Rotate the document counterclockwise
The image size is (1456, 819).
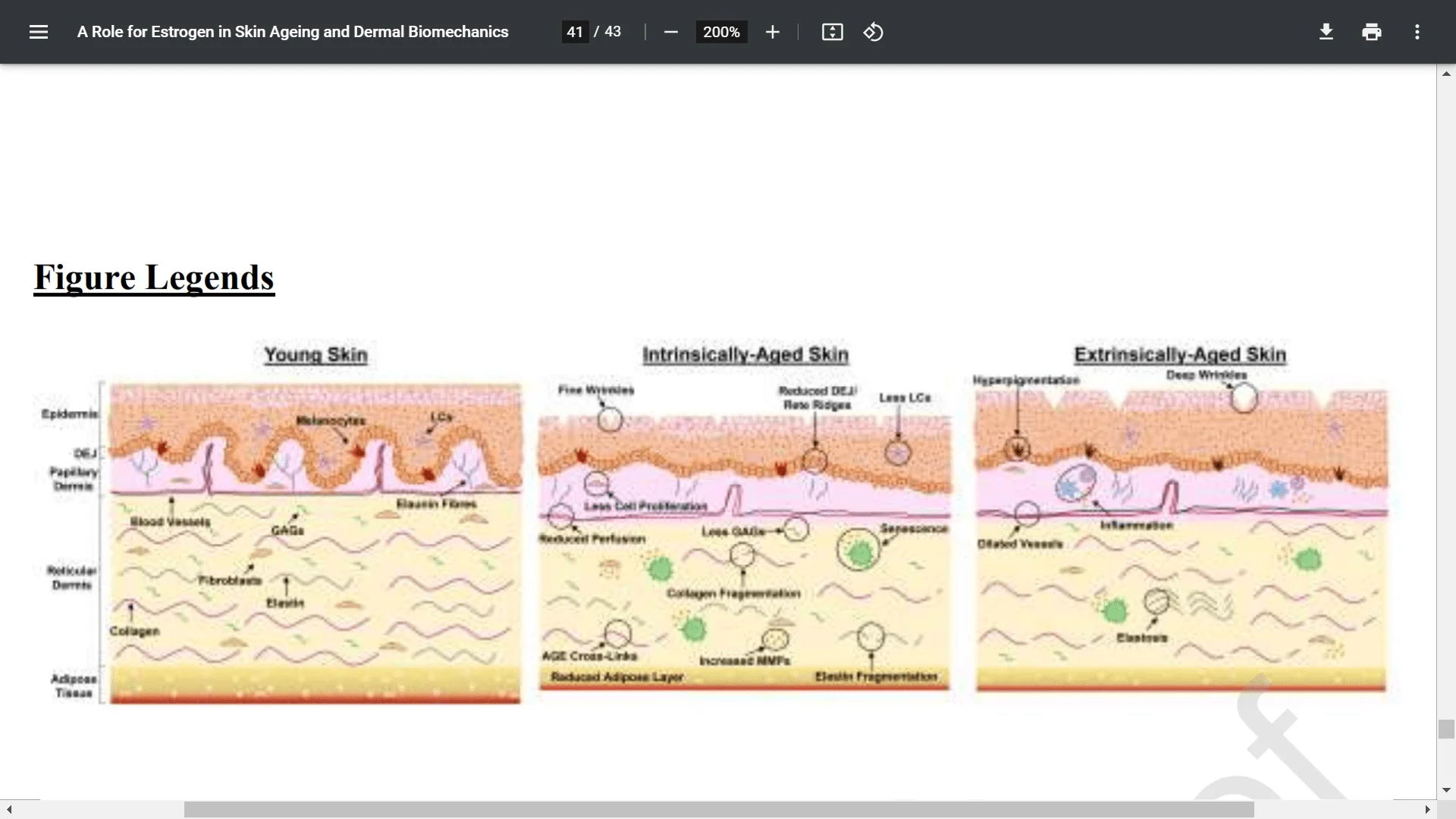coord(873,32)
